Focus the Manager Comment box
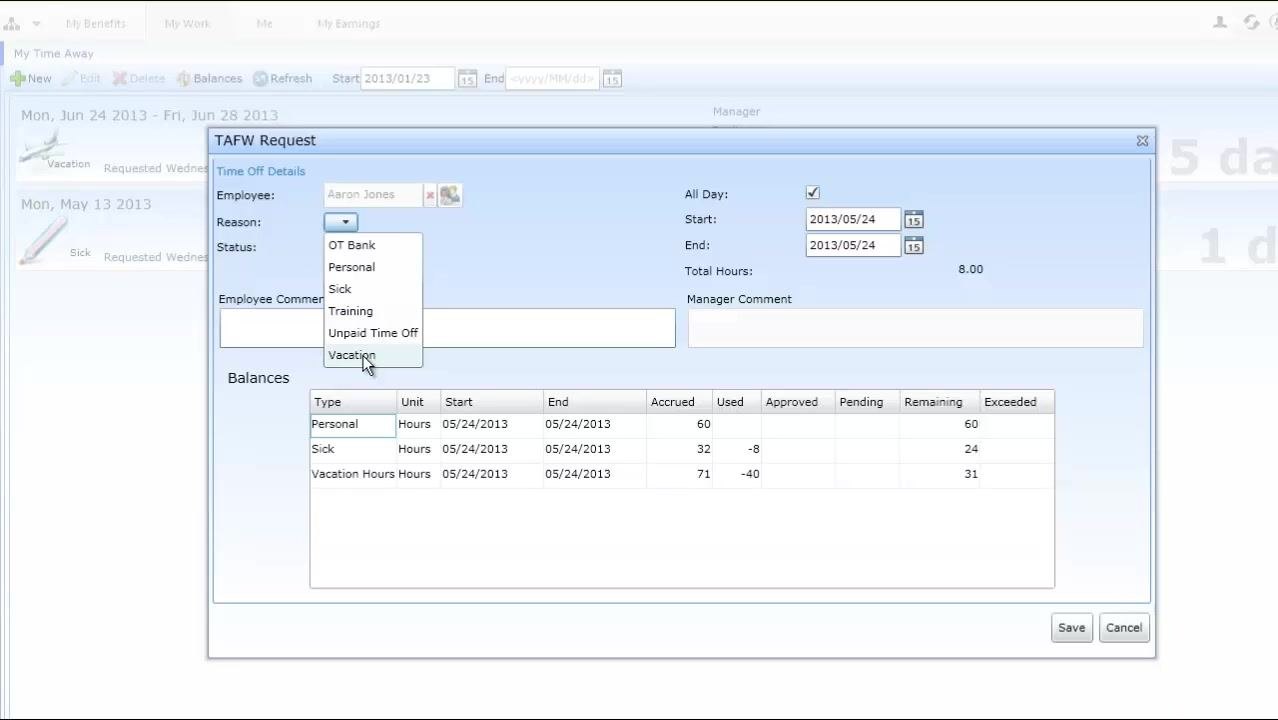The height and width of the screenshot is (720, 1278). click(915, 328)
